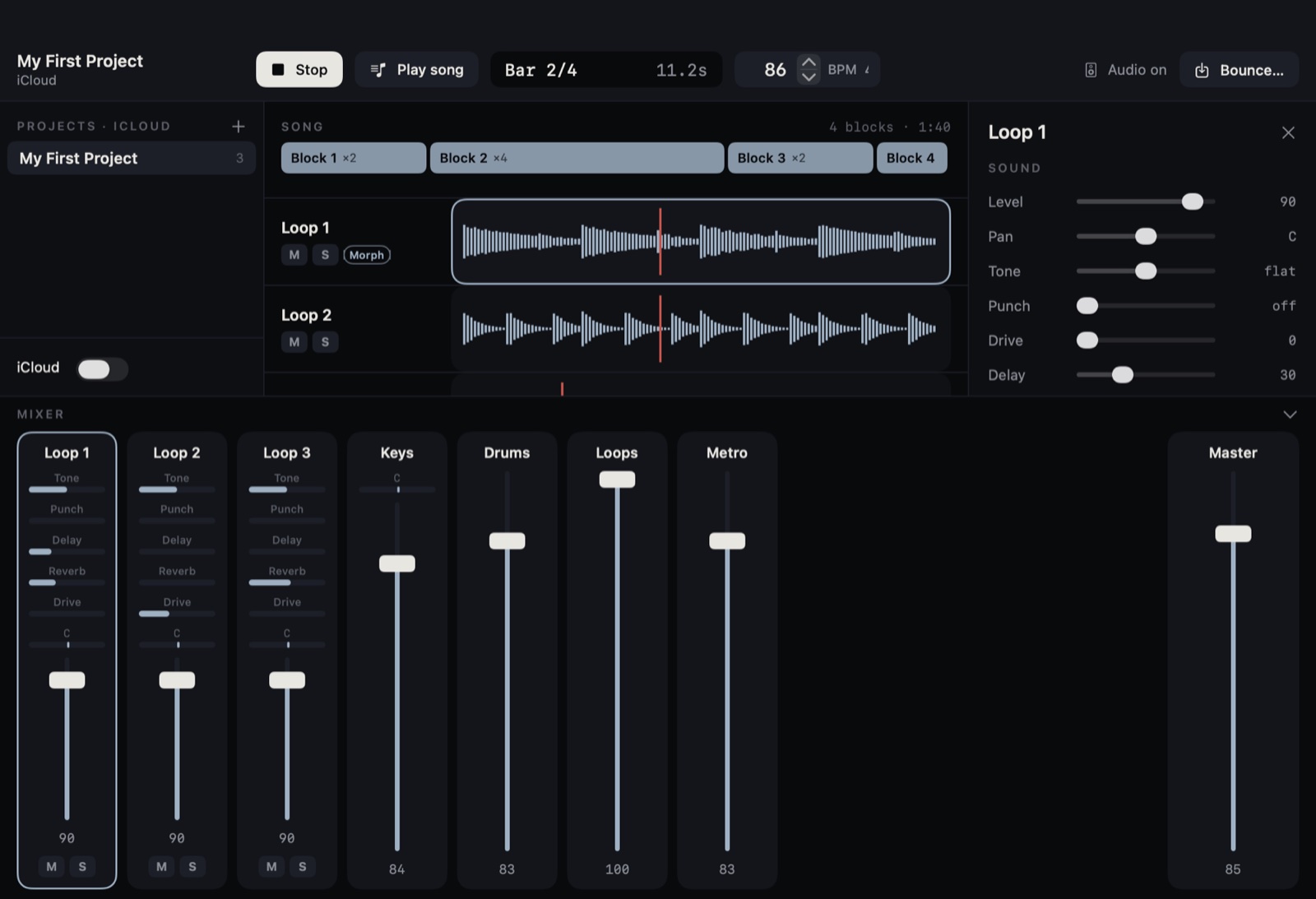Adjust Loop 2 mixer Drive mini slider

point(177,614)
